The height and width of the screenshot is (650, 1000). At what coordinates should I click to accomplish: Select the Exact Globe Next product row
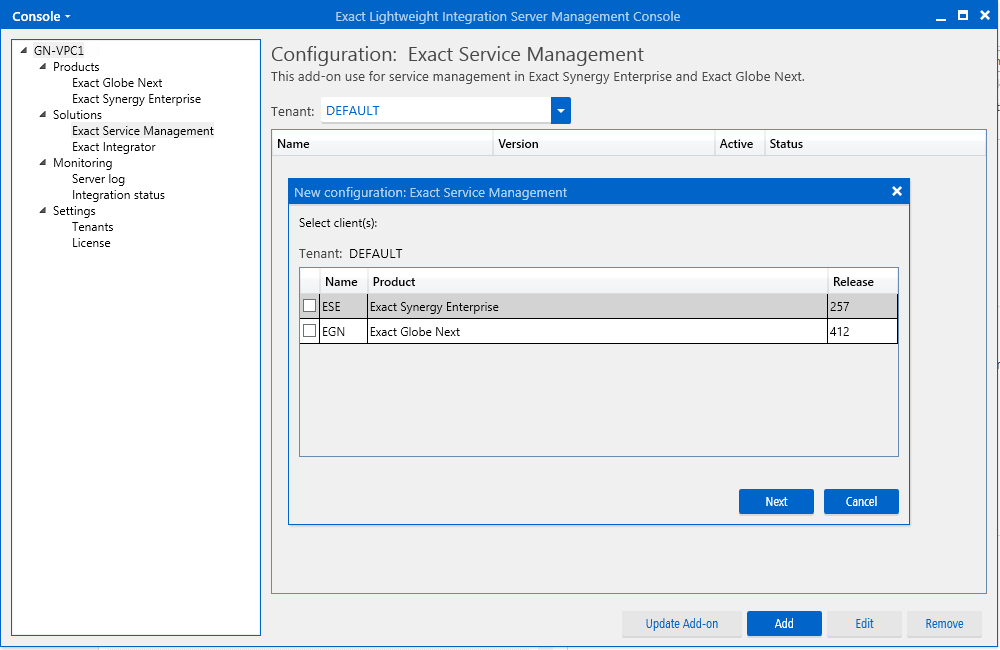coord(597,331)
